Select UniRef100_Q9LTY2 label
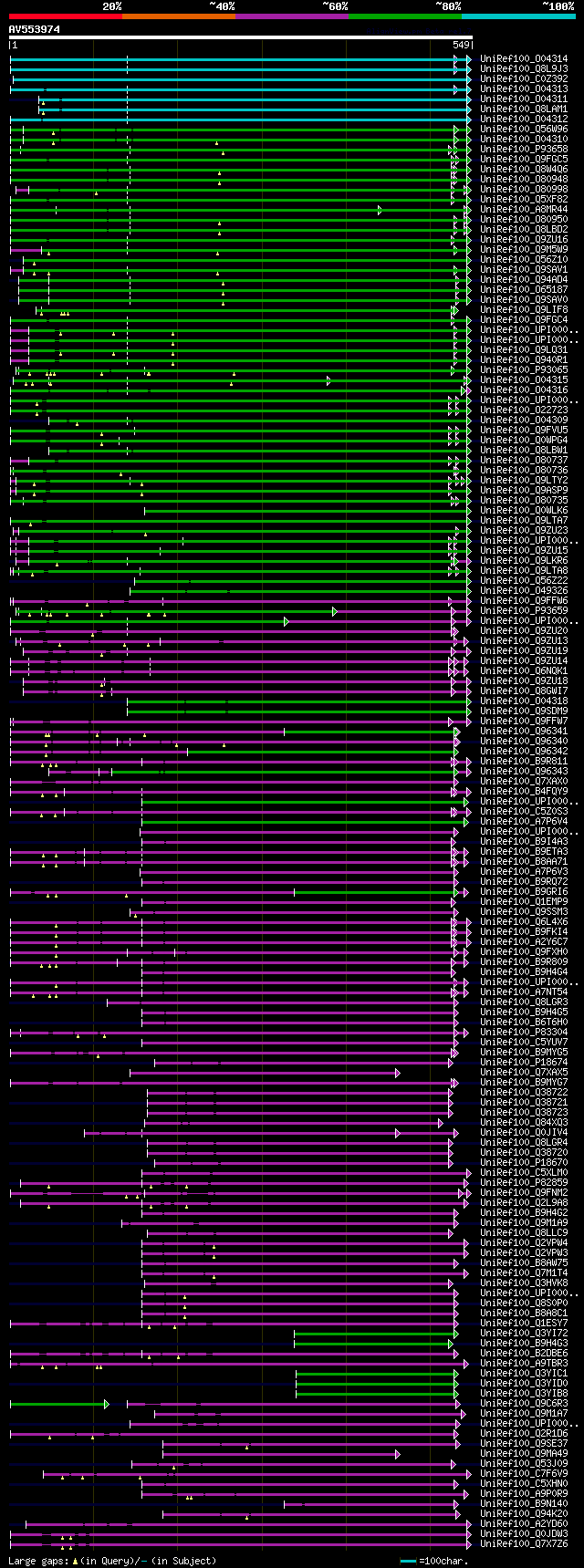 coord(524,480)
